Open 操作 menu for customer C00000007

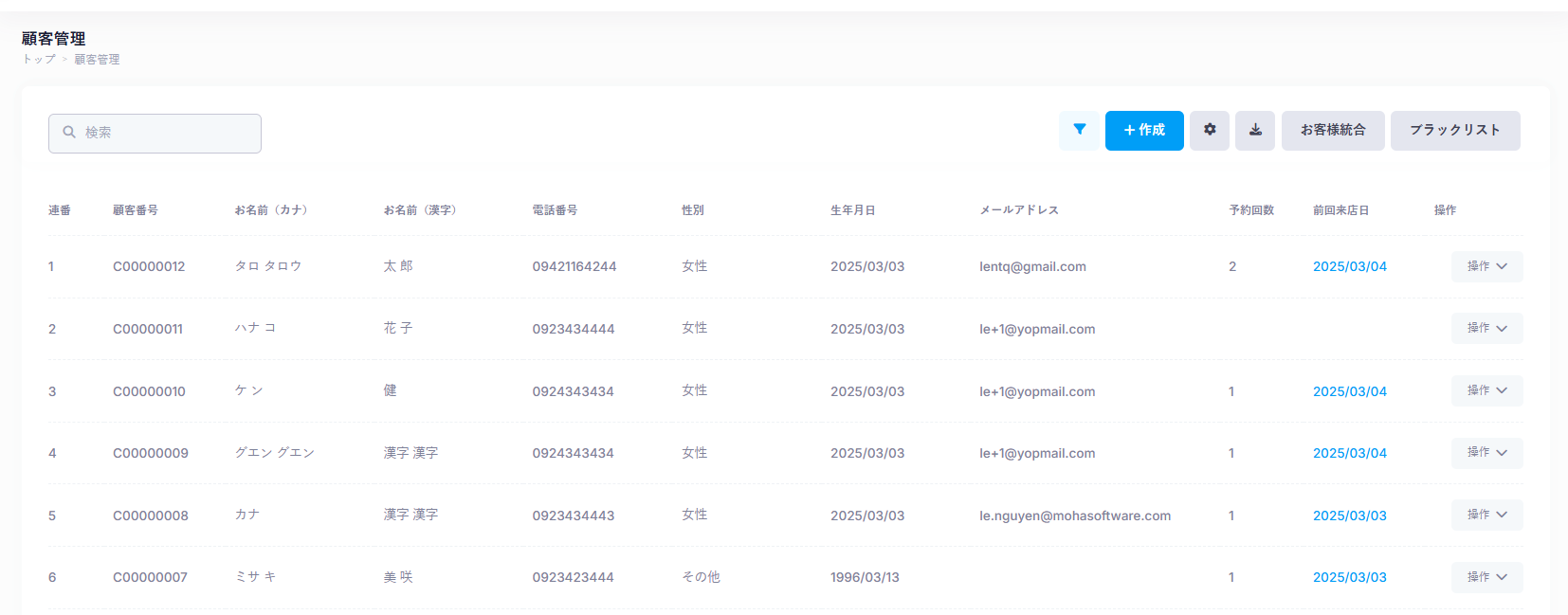point(1486,577)
